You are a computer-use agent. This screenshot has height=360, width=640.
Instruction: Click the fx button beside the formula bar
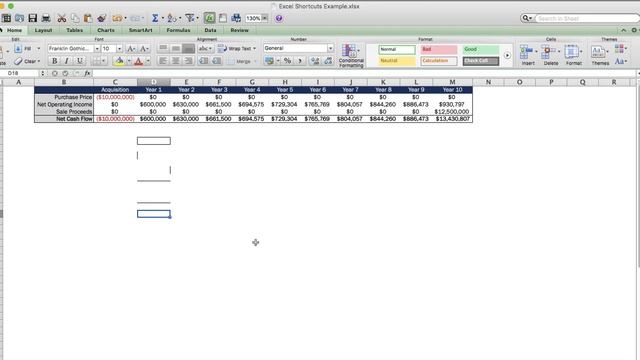point(87,73)
